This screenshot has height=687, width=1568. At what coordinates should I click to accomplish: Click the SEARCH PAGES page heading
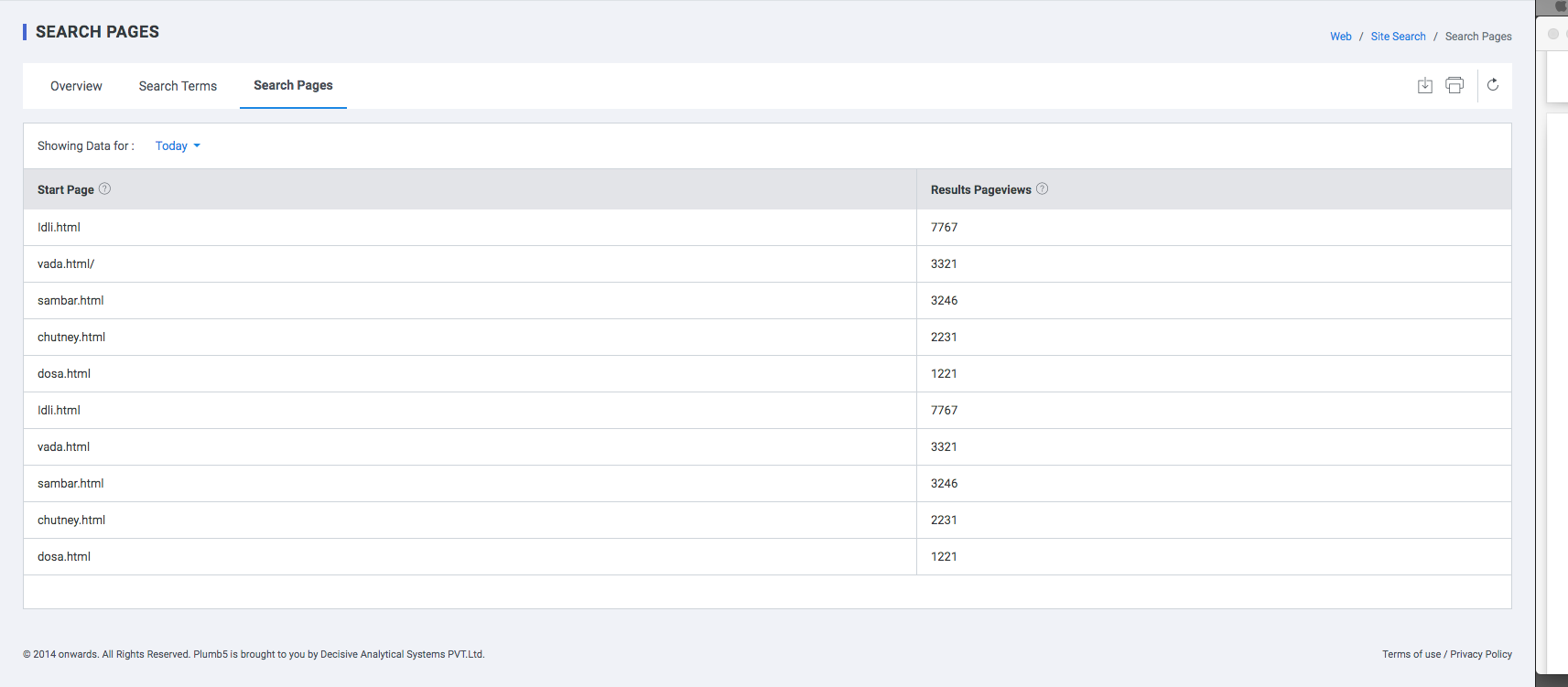click(x=97, y=32)
